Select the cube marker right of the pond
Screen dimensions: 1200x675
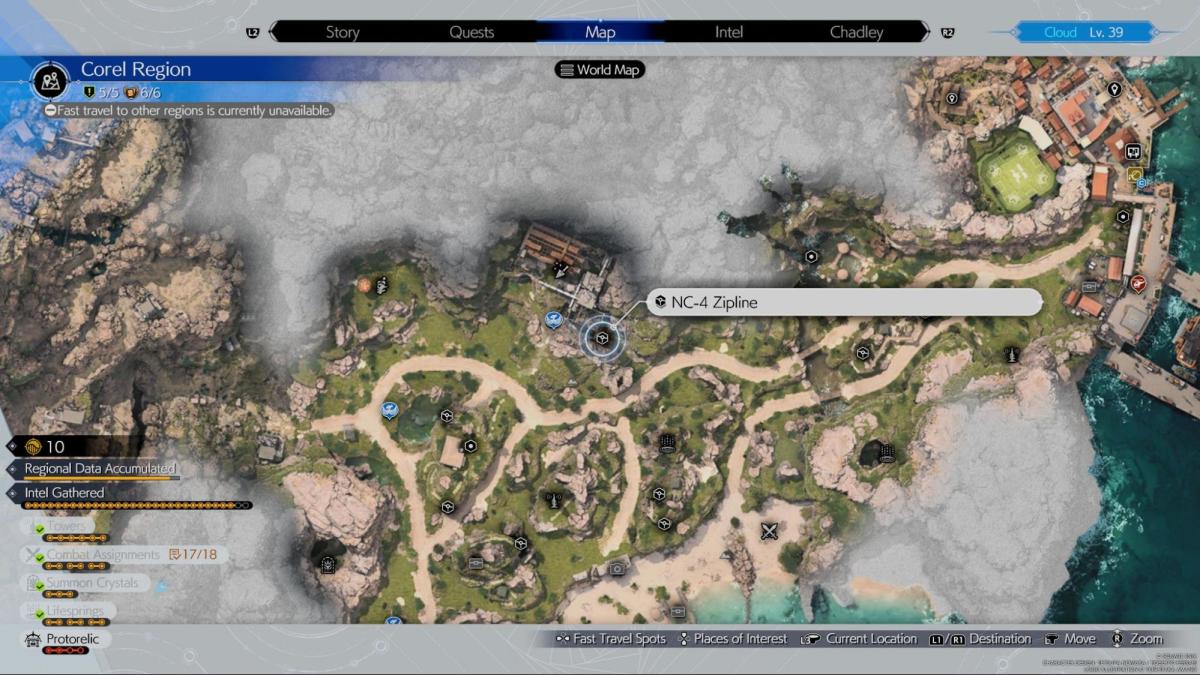447,416
